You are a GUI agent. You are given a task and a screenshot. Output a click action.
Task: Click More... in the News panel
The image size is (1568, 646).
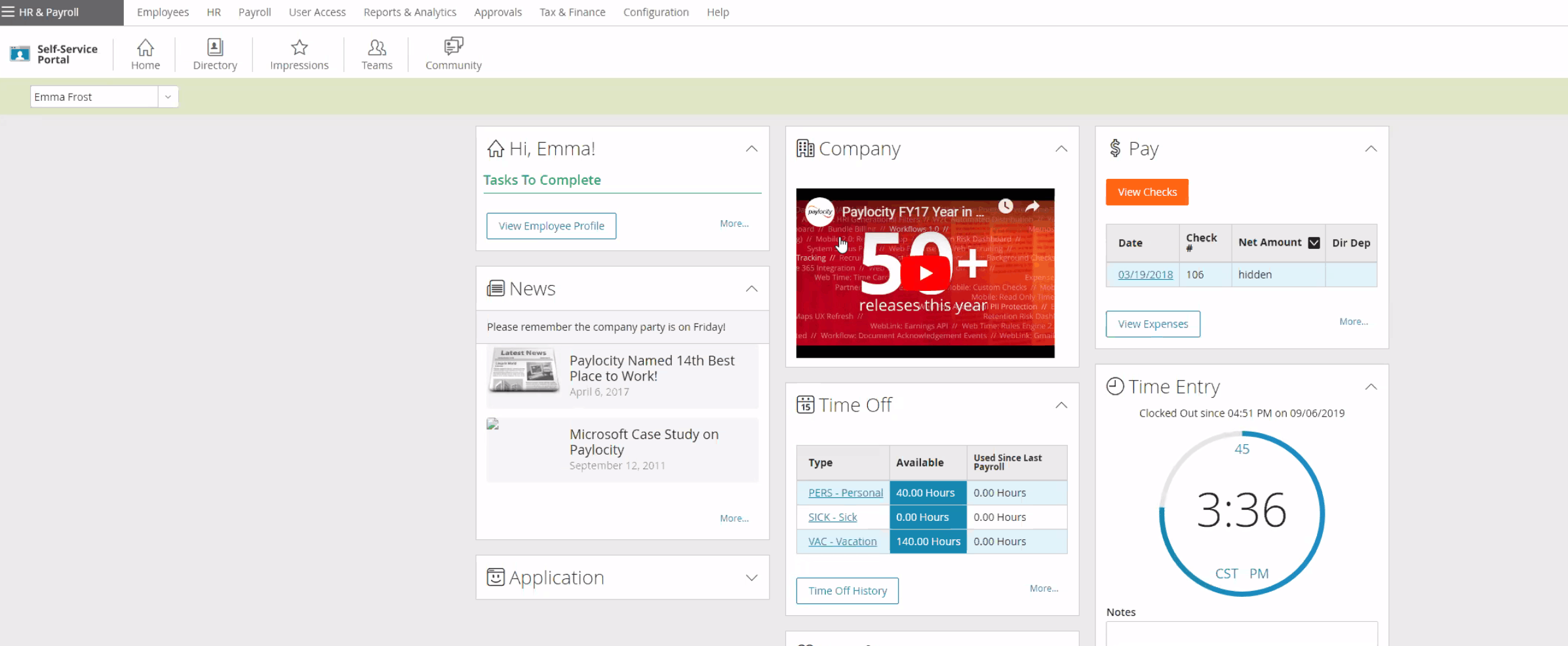coord(734,518)
